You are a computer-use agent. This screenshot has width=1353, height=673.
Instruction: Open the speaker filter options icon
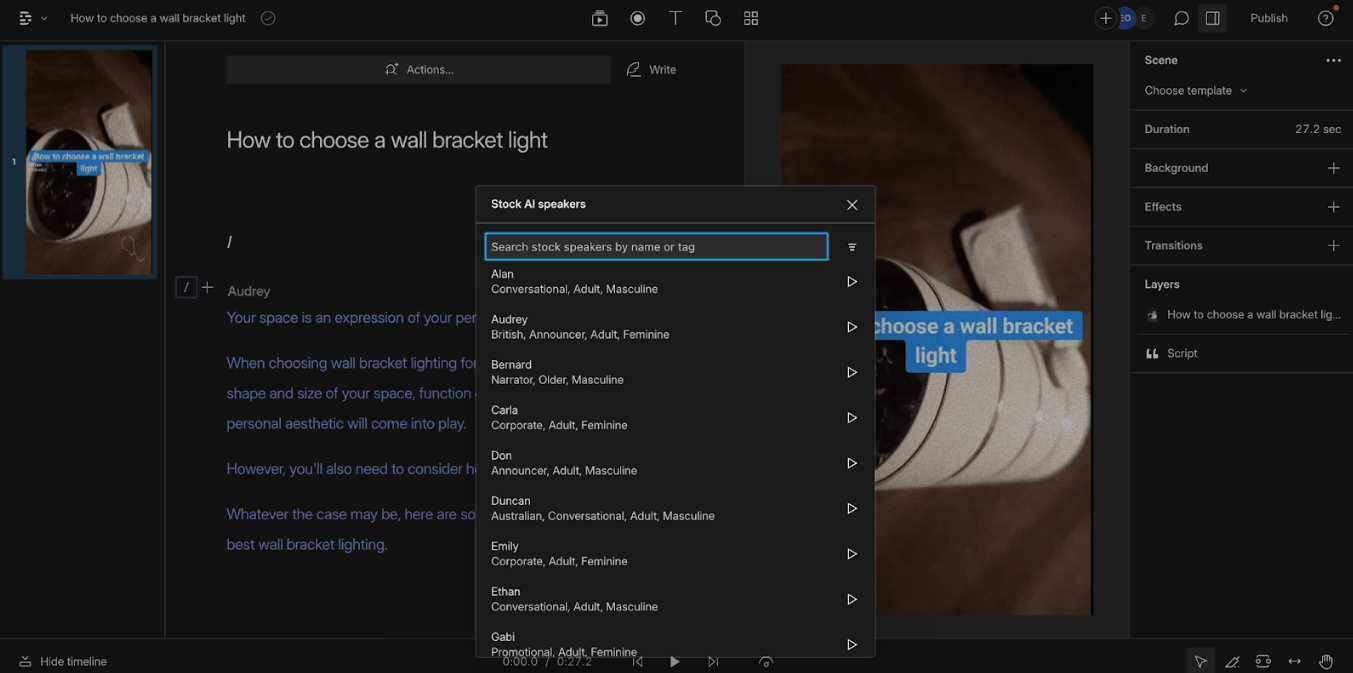852,247
